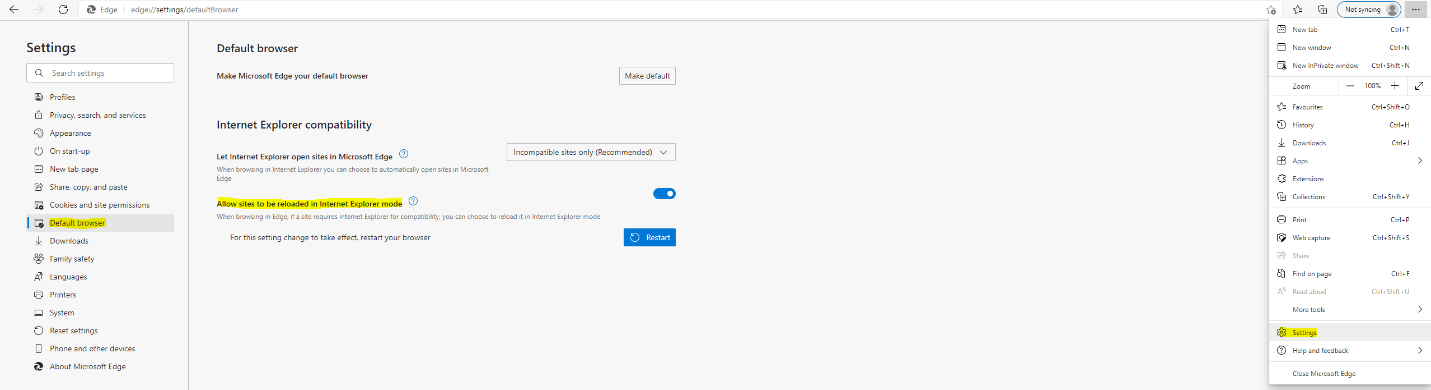Screen dimensions: 1431x390
Task: Open Family safety settings
Action: 100,259
